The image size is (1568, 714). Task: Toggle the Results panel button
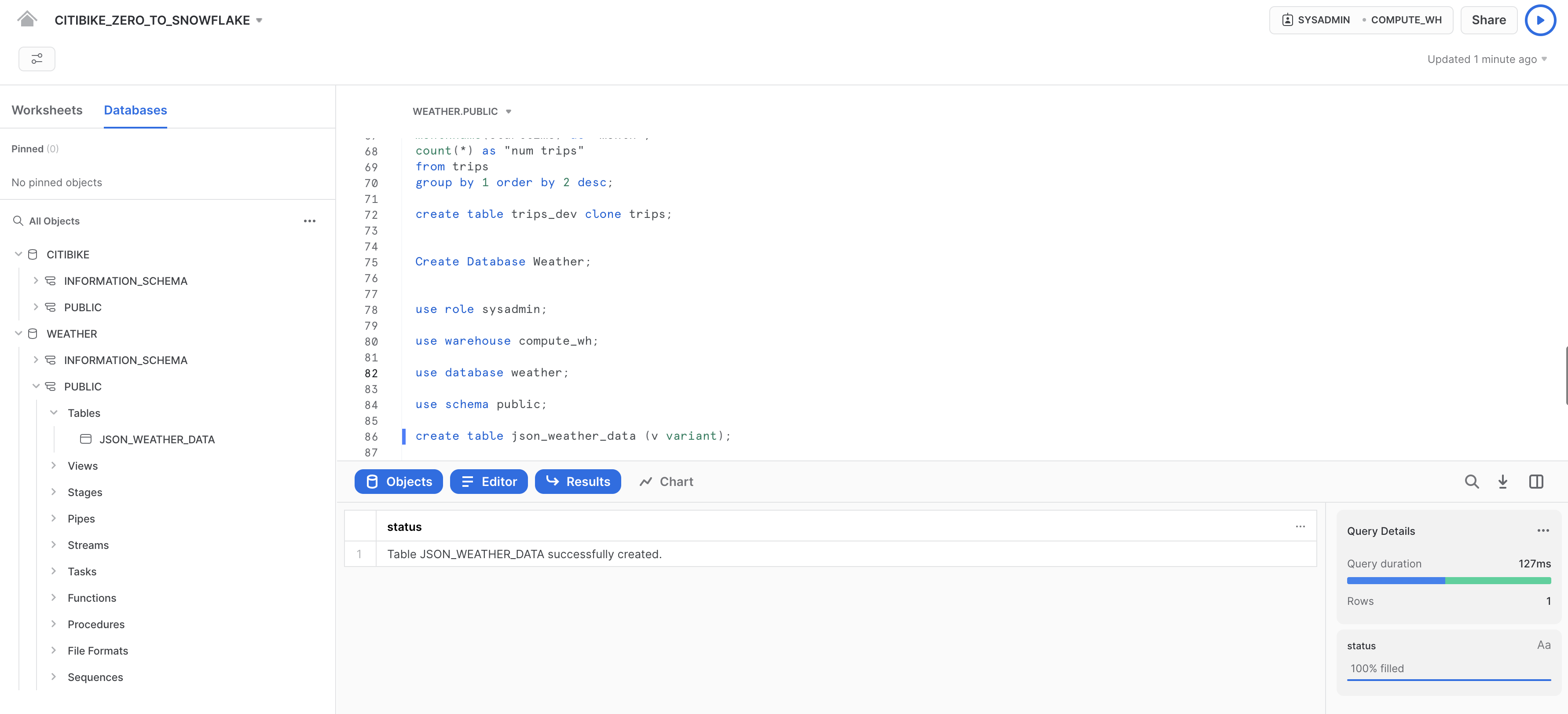pos(578,481)
